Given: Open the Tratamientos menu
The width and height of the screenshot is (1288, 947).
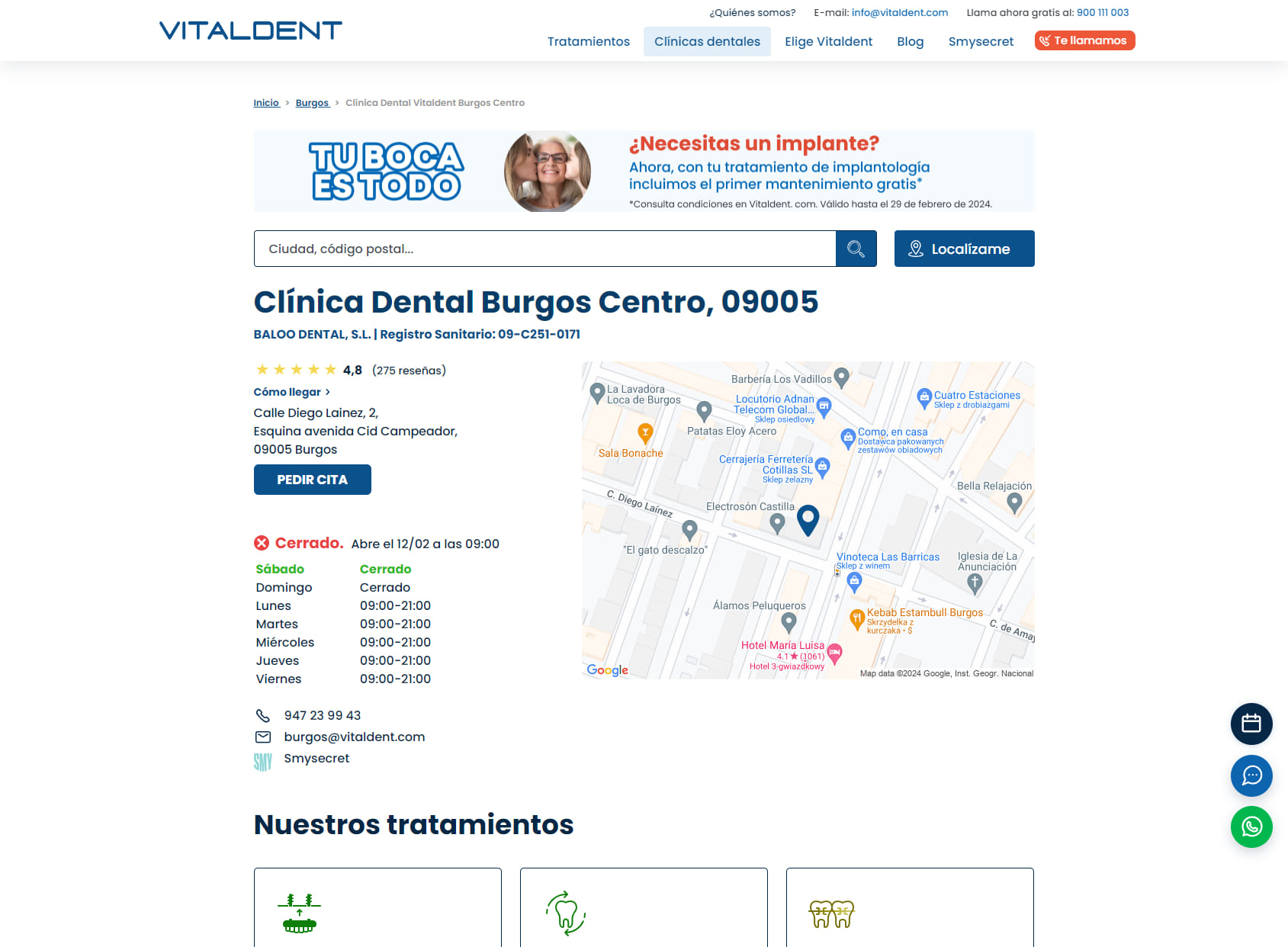Looking at the screenshot, I should click(x=589, y=41).
